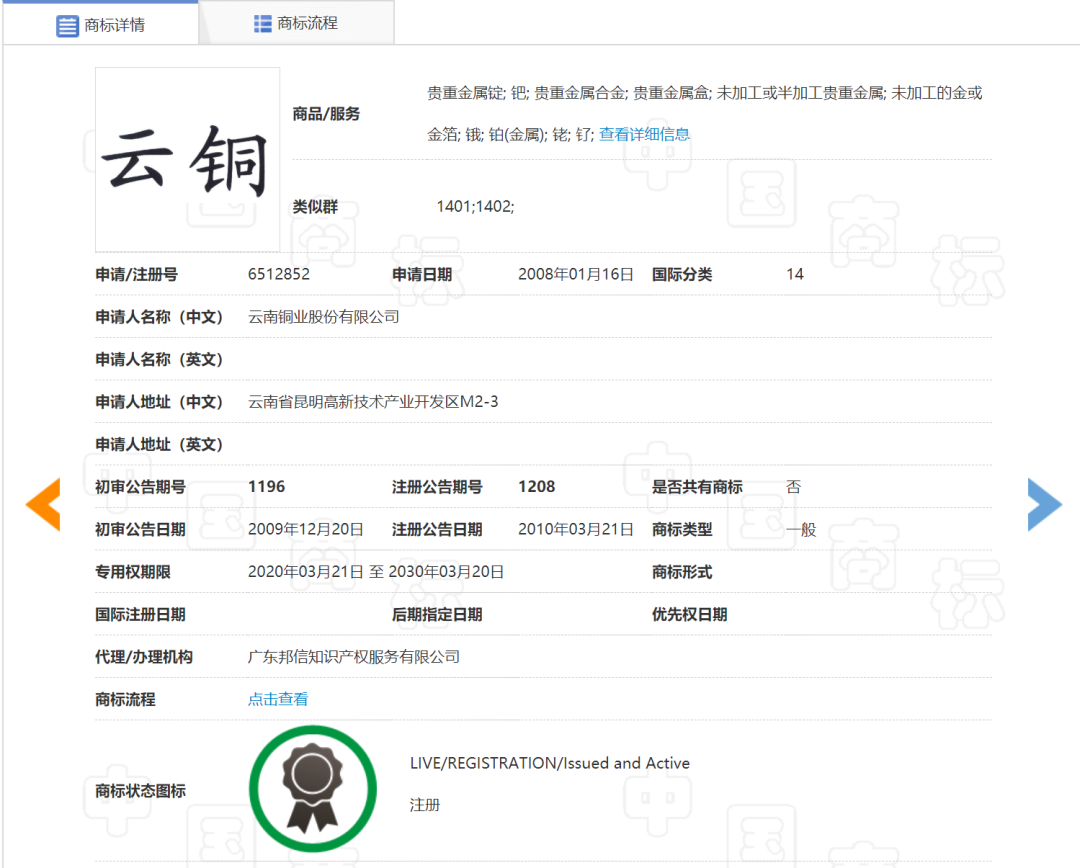Click international class value 14

point(795,274)
